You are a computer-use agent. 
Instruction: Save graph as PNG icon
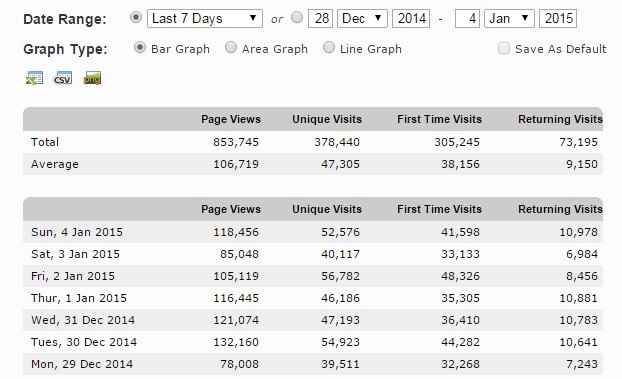[92, 78]
